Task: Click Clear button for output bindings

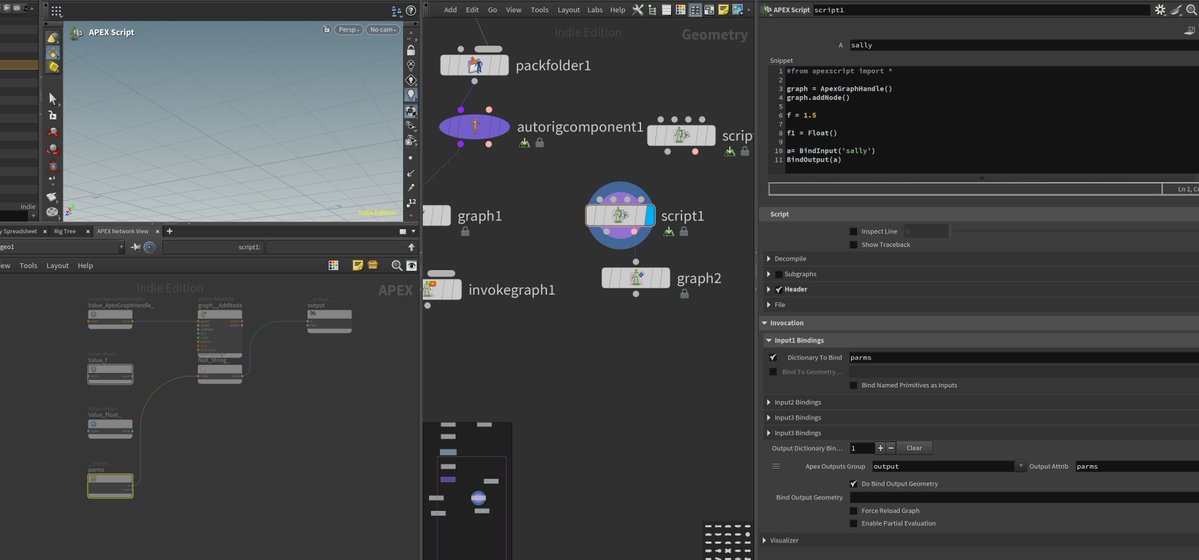Action: 915,448
